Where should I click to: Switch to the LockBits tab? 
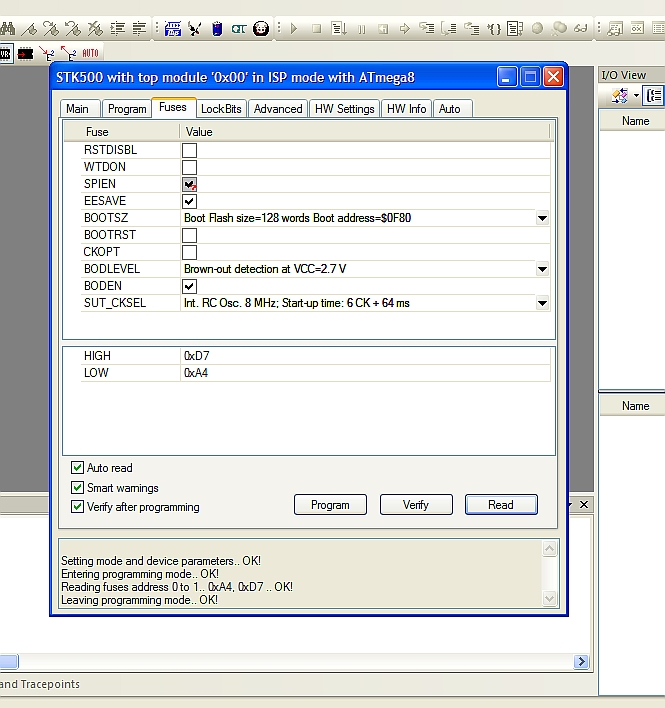tap(221, 109)
